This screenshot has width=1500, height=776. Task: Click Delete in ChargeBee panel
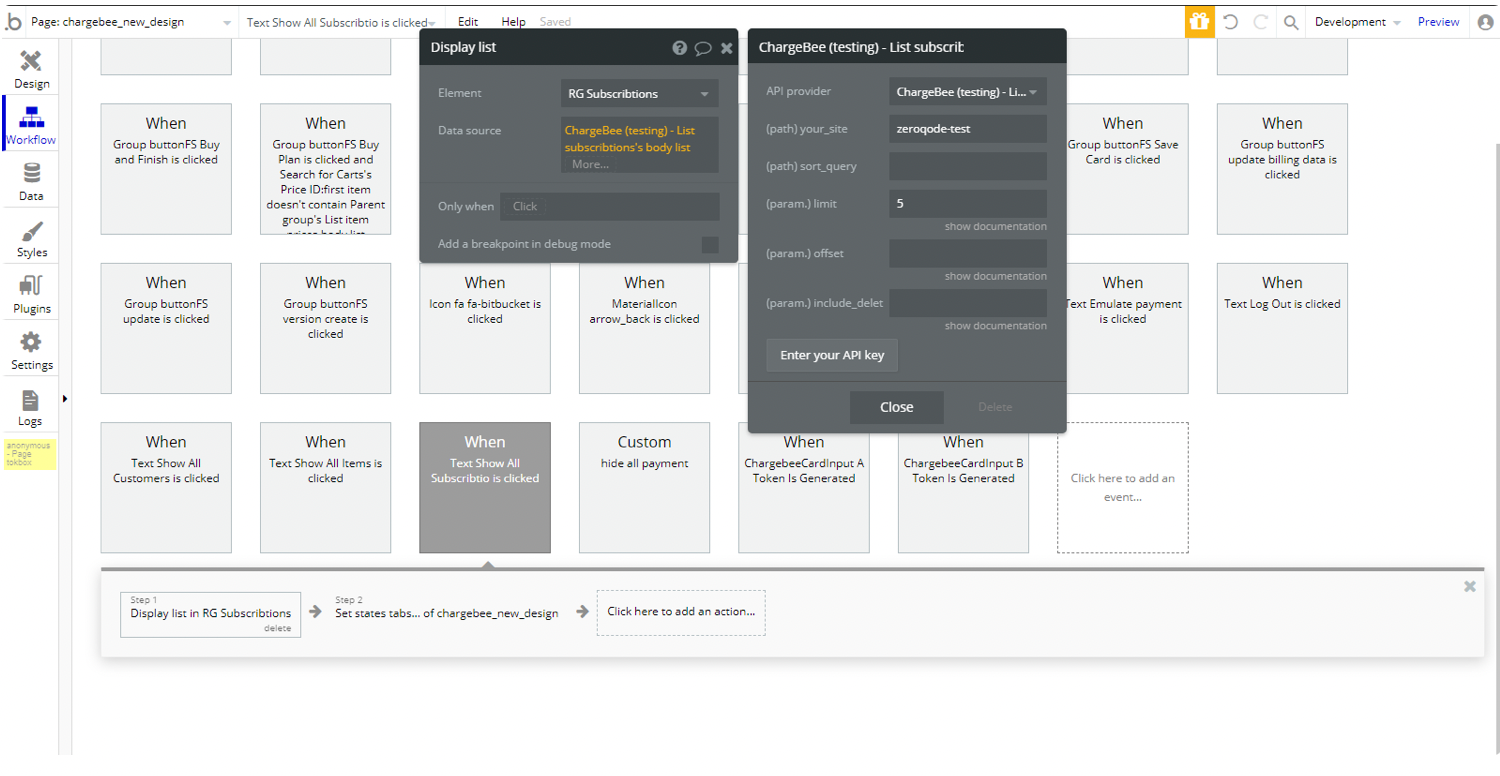click(995, 407)
